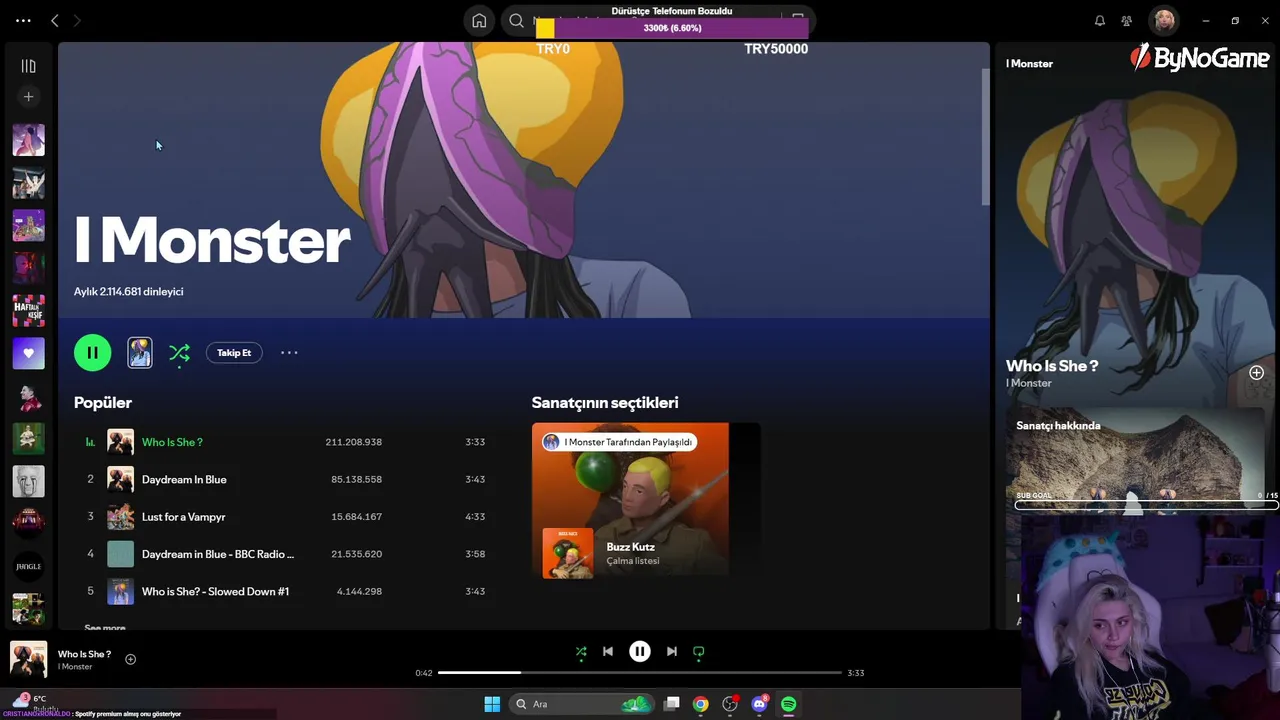Open Discord from the taskbar
This screenshot has height=720, width=1280.
tap(759, 704)
